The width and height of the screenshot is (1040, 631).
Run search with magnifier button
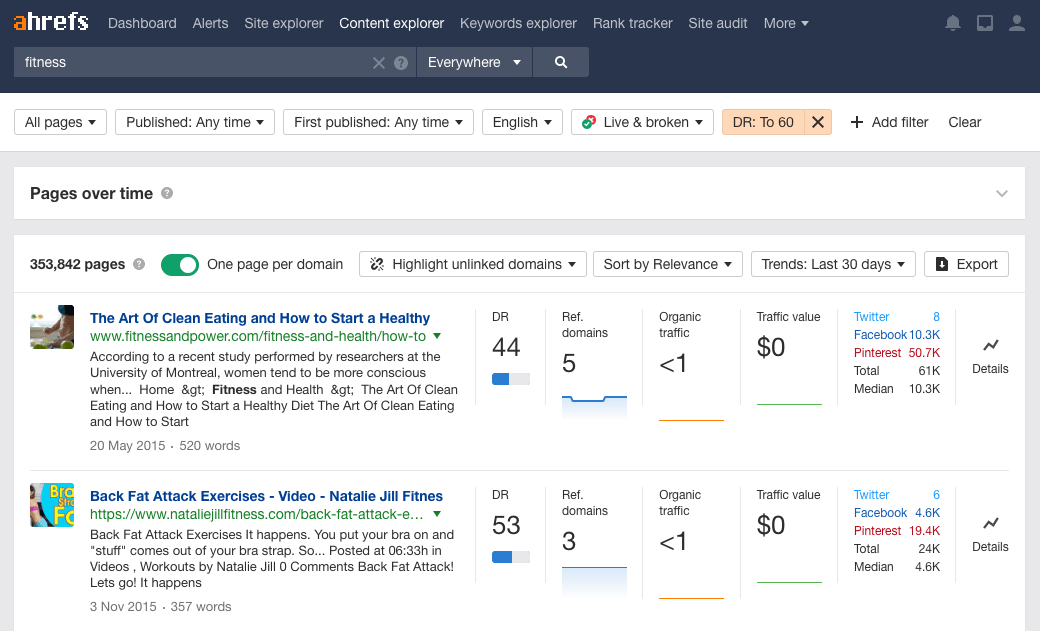click(560, 62)
